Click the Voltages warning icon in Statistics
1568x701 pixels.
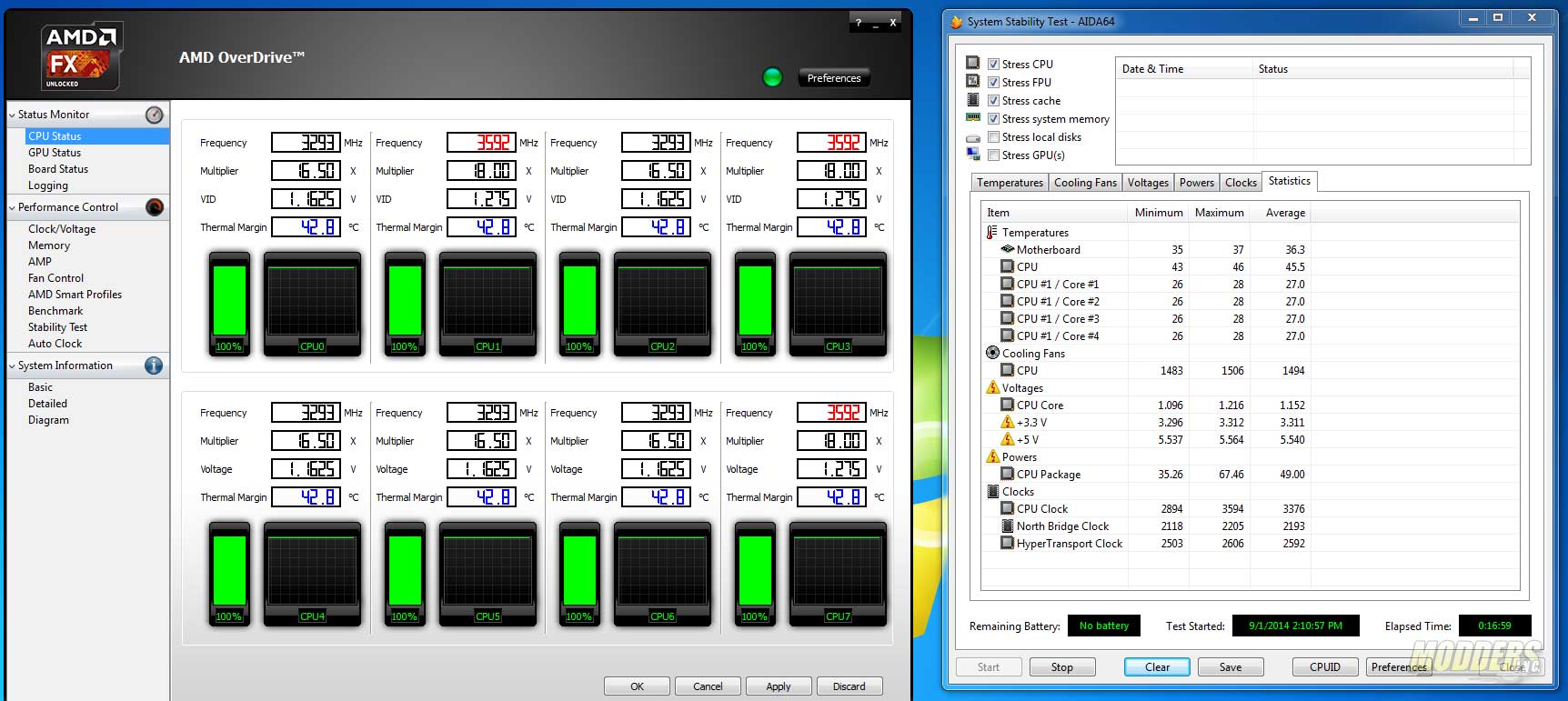(992, 387)
